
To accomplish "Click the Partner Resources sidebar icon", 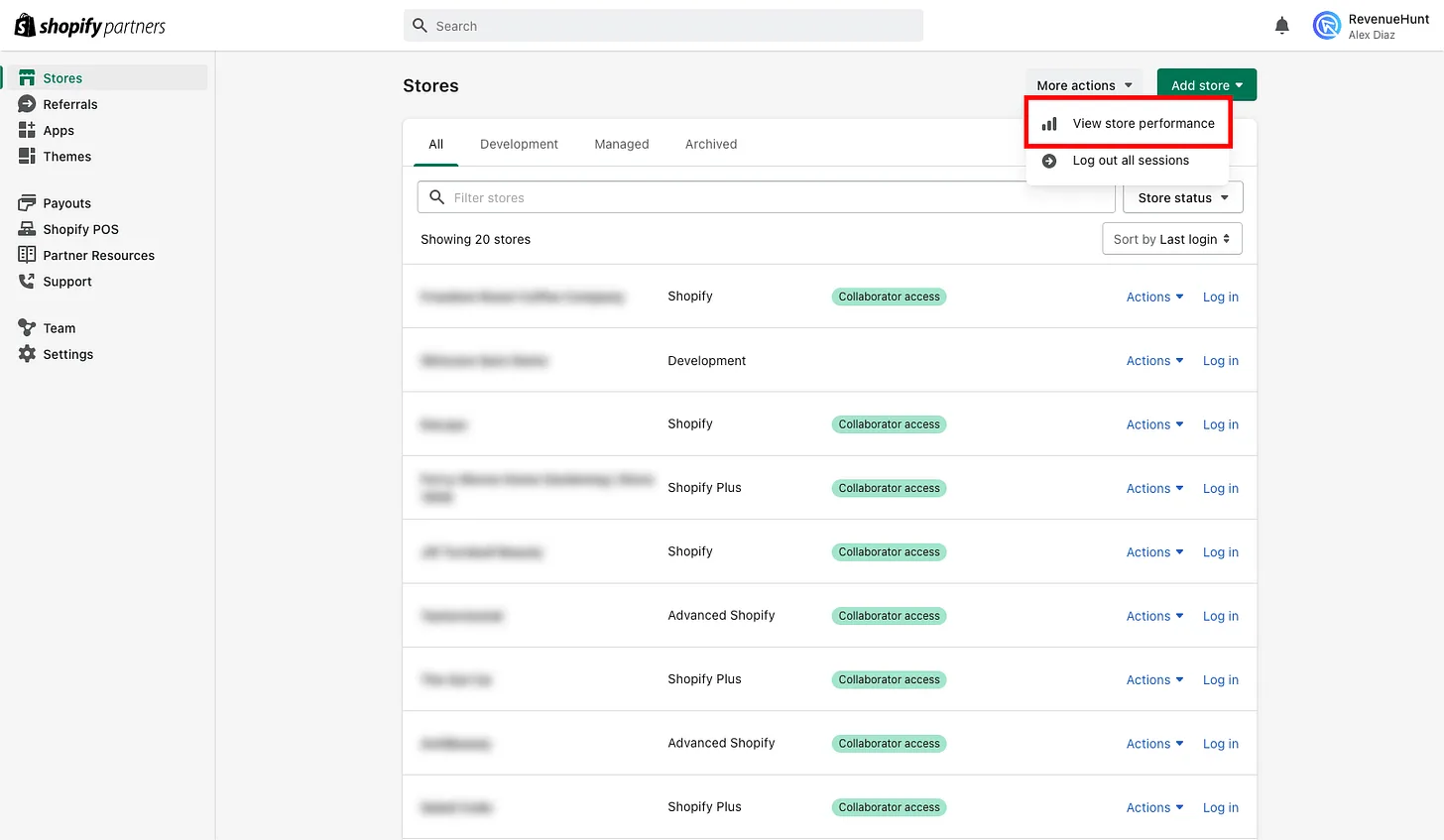I will 27,255.
